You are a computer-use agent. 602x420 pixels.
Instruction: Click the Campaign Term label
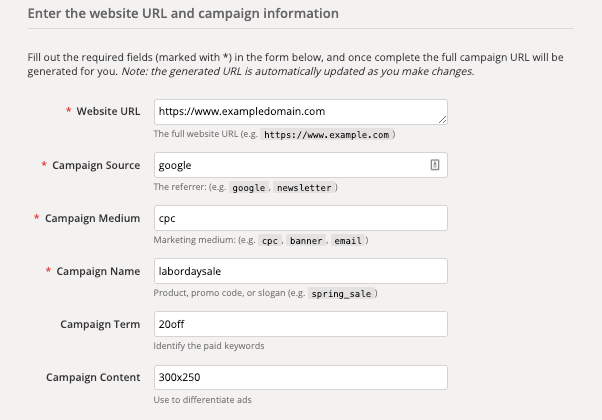tap(100, 324)
